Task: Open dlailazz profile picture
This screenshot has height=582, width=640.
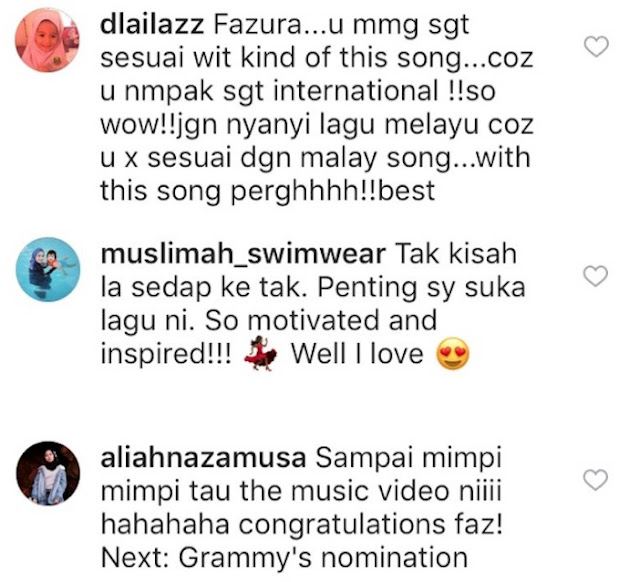Action: pos(47,40)
